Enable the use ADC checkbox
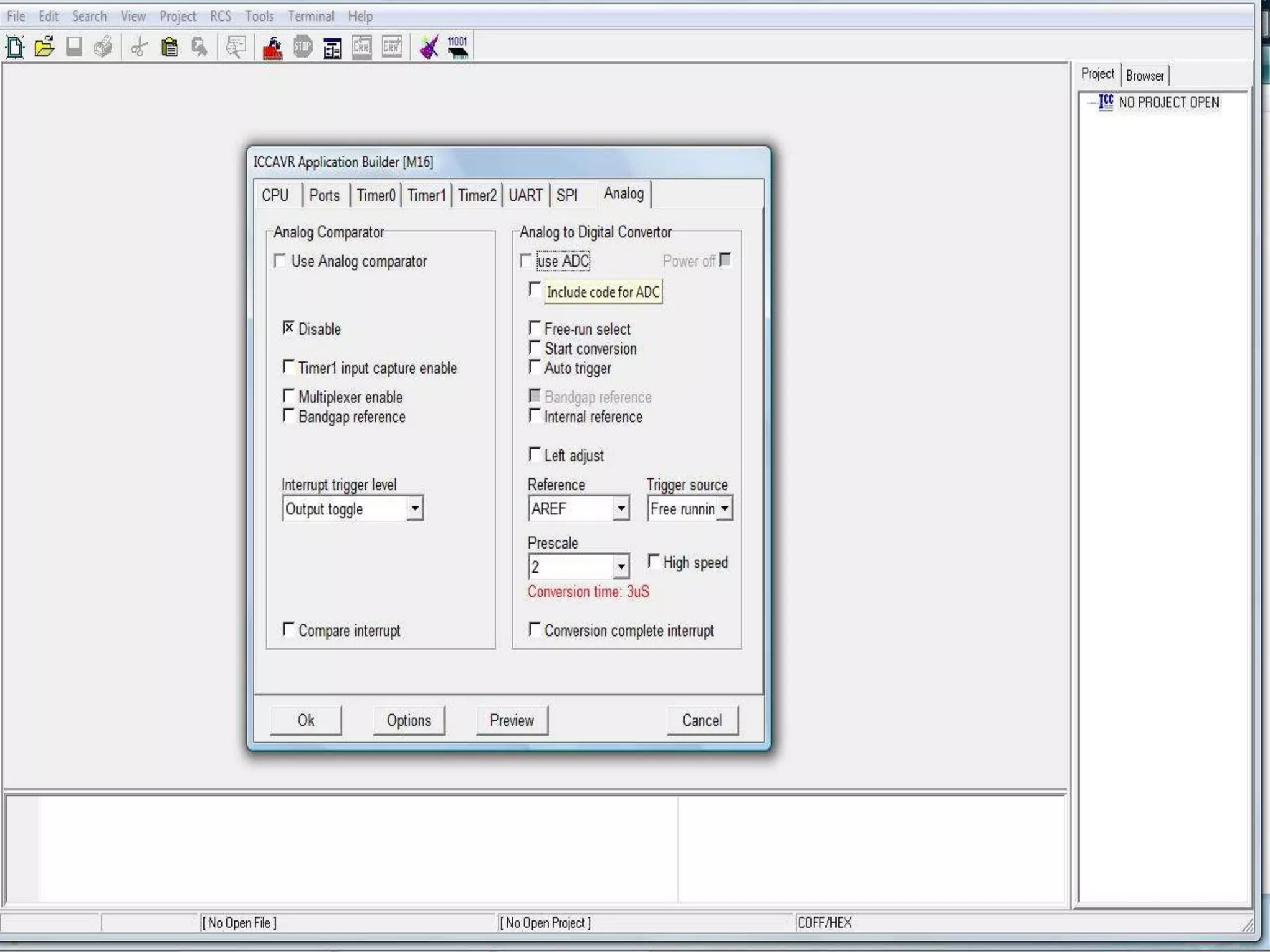The image size is (1270, 952). click(526, 261)
